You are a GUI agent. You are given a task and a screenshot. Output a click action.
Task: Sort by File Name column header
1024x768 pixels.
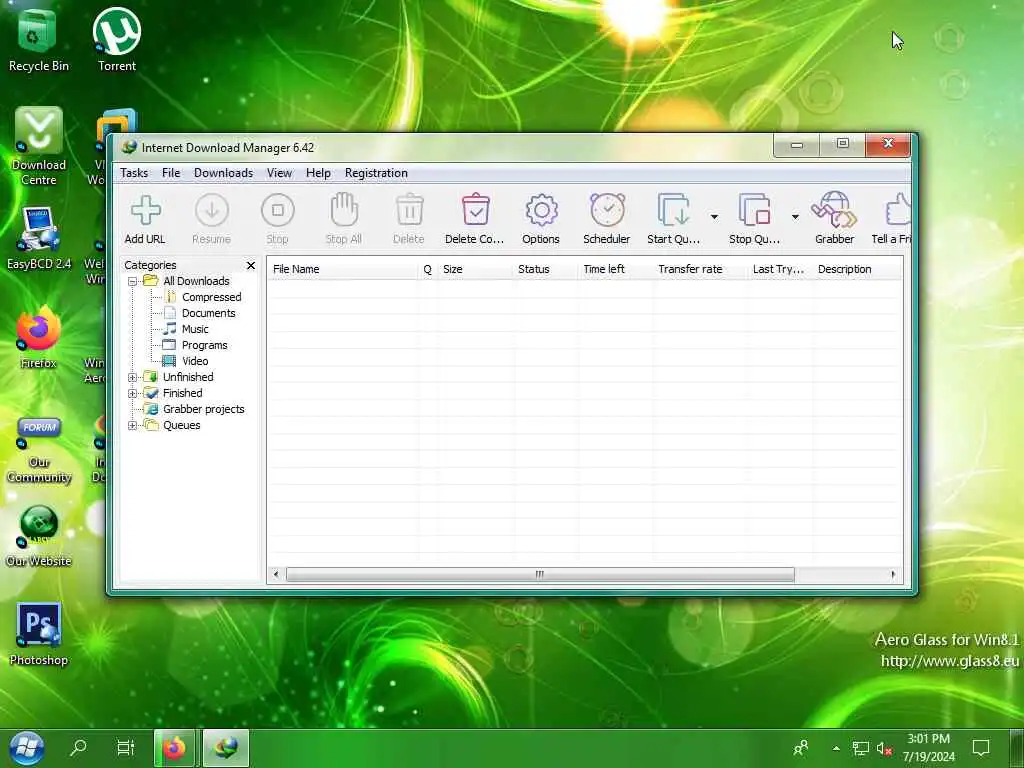pyautogui.click(x=343, y=269)
